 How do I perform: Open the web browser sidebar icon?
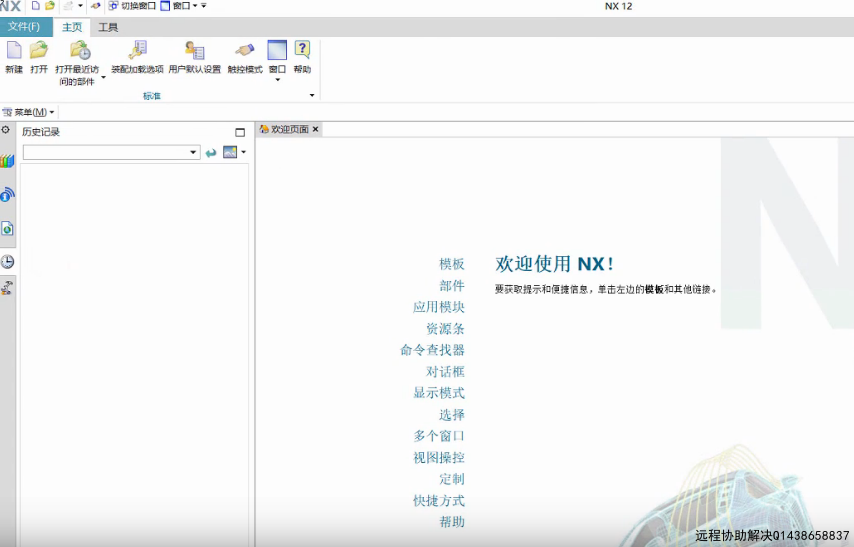[x=7, y=228]
